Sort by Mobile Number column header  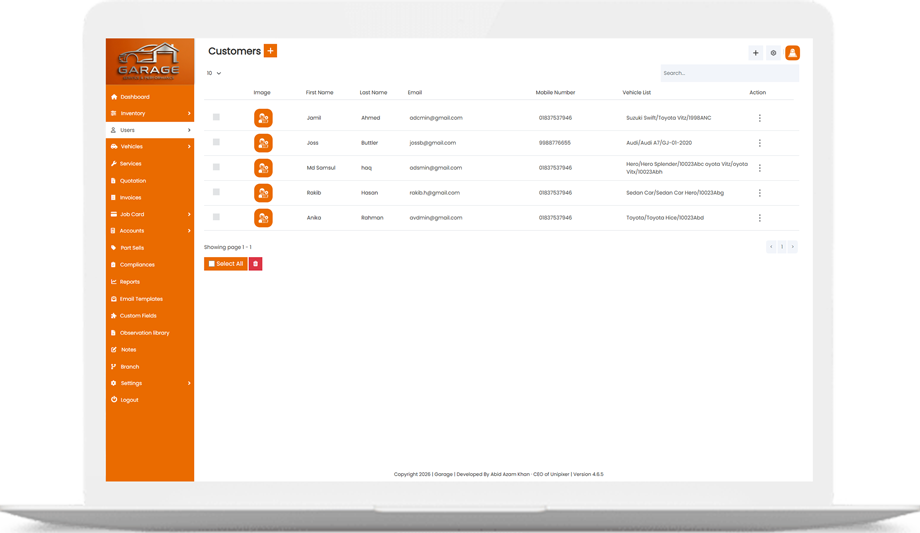[x=555, y=93]
